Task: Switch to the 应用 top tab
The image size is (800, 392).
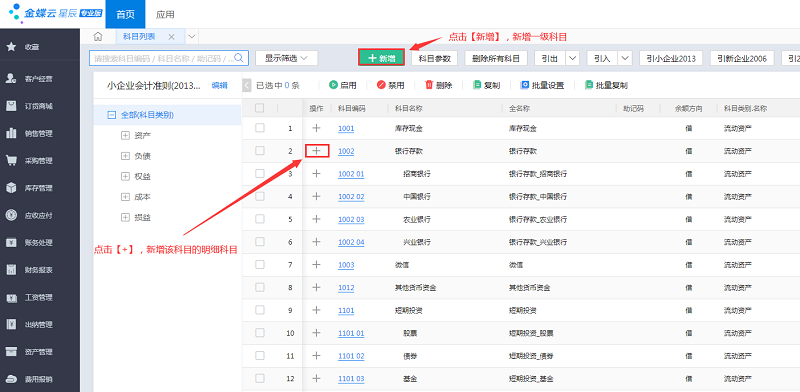Action: [x=165, y=14]
